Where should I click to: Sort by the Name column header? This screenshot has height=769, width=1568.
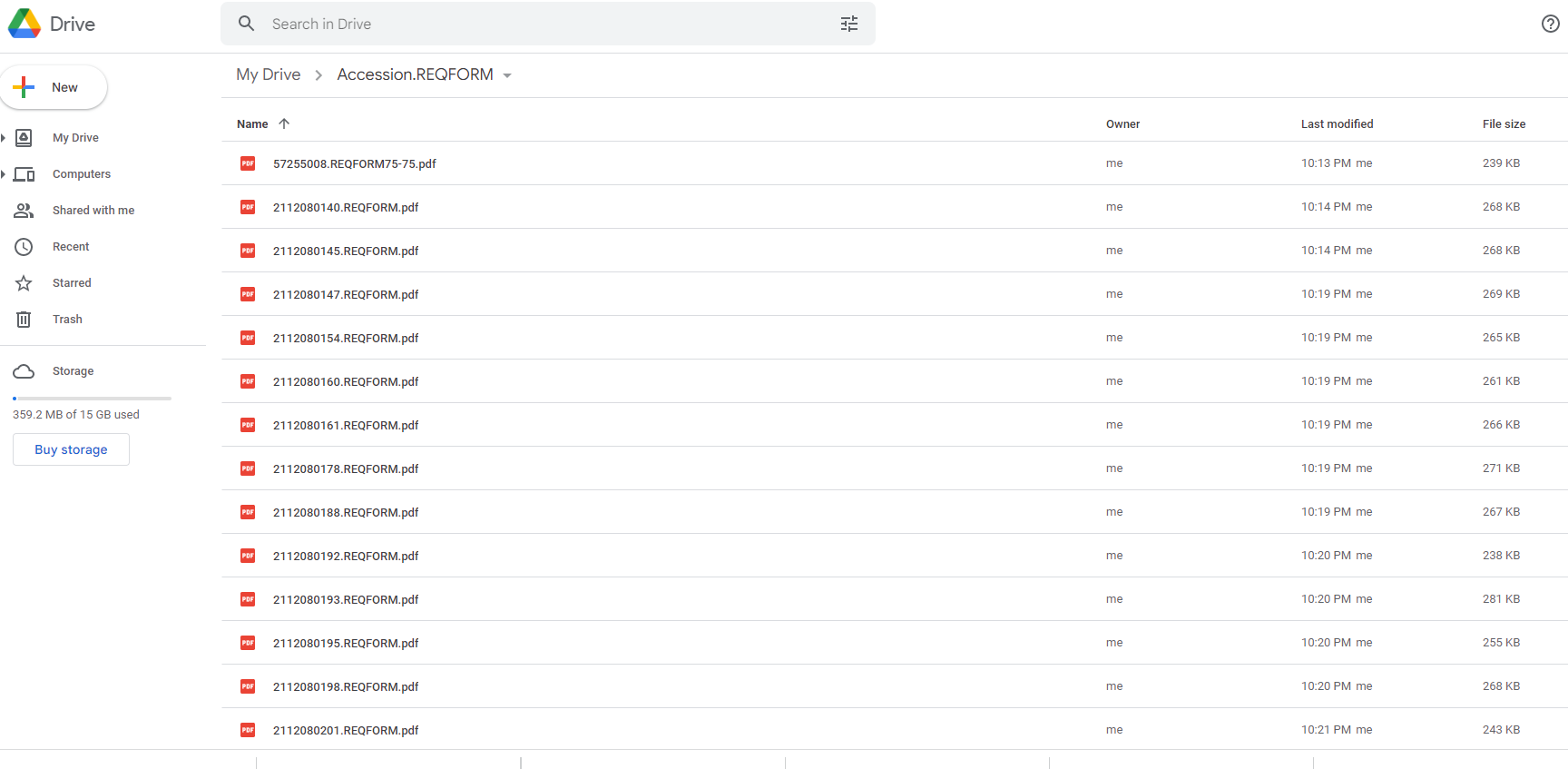(252, 123)
